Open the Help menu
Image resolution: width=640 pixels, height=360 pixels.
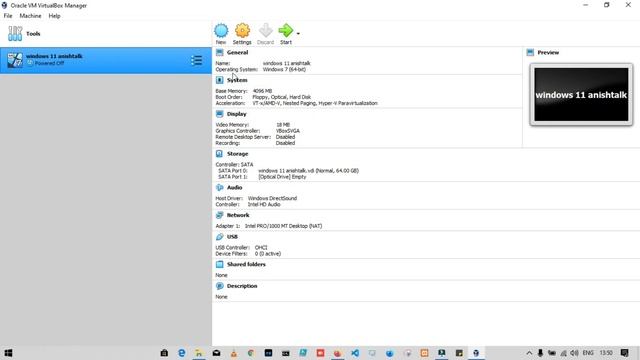point(54,16)
